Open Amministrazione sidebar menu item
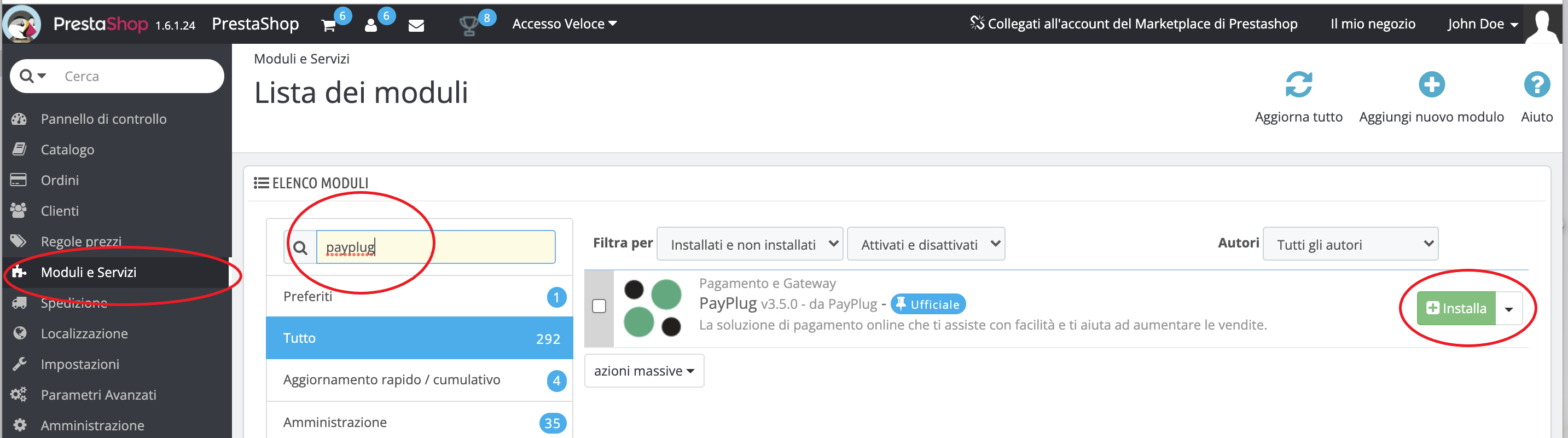This screenshot has height=438, width=1568. [x=92, y=425]
